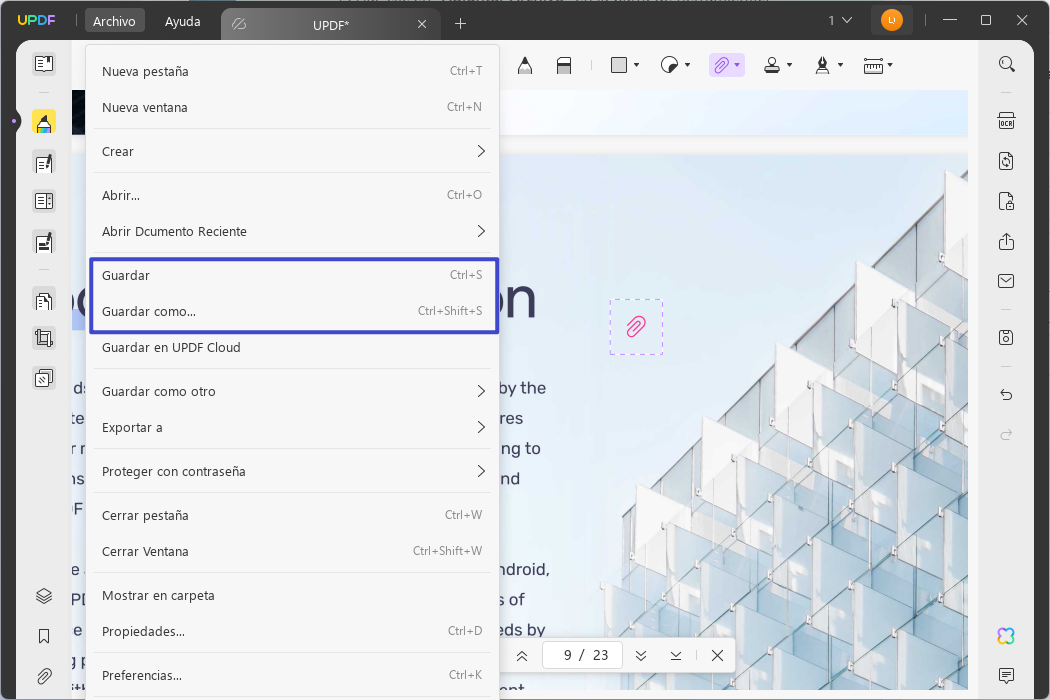Screen dimensions: 1050x700
Task: Open the Signature tool dropdown
Action: 841,65
